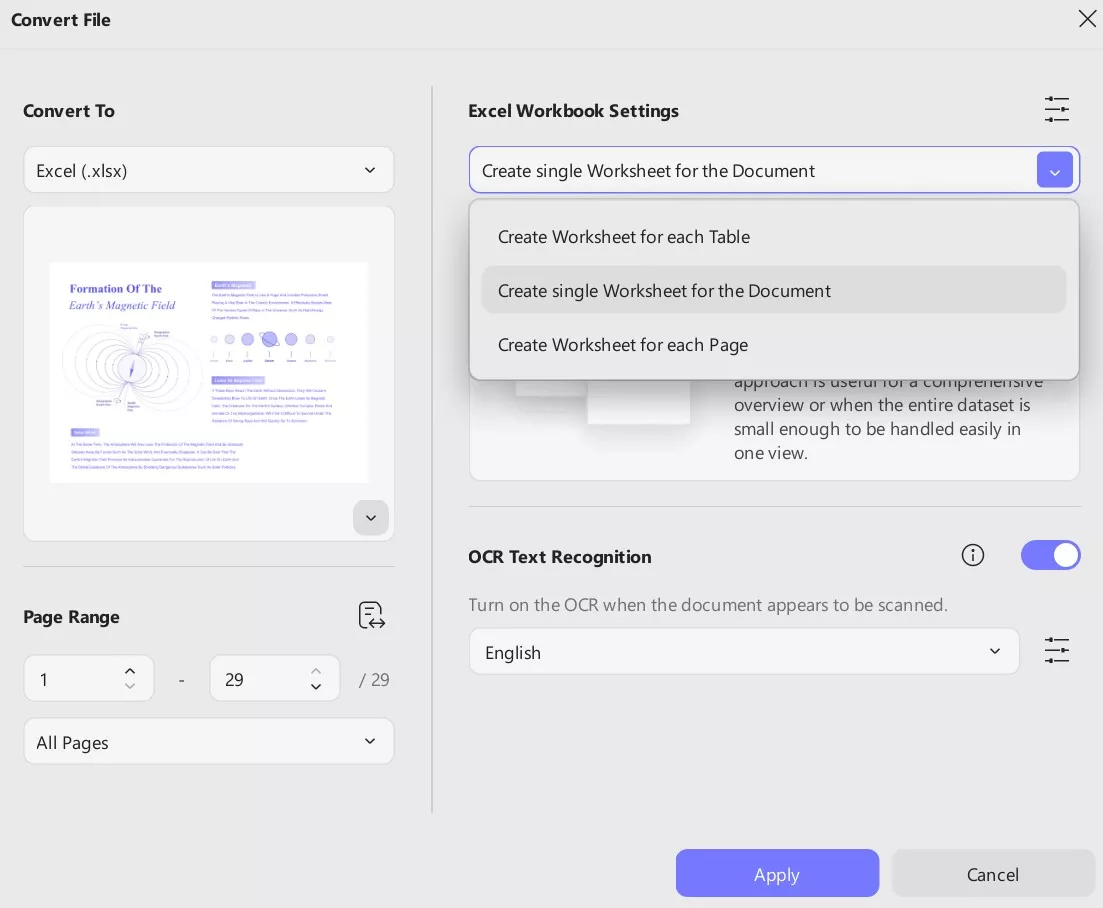Click the start page input field
Viewport: 1103px width, 908px height.
75,680
